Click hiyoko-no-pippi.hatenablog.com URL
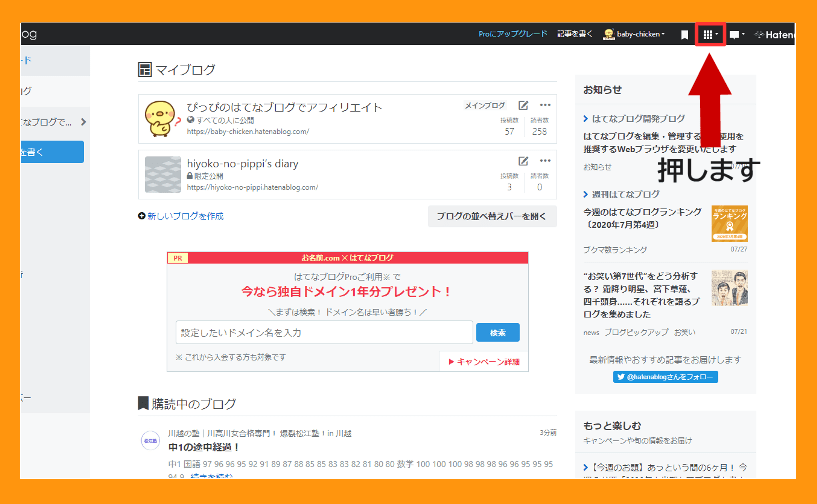 252,187
